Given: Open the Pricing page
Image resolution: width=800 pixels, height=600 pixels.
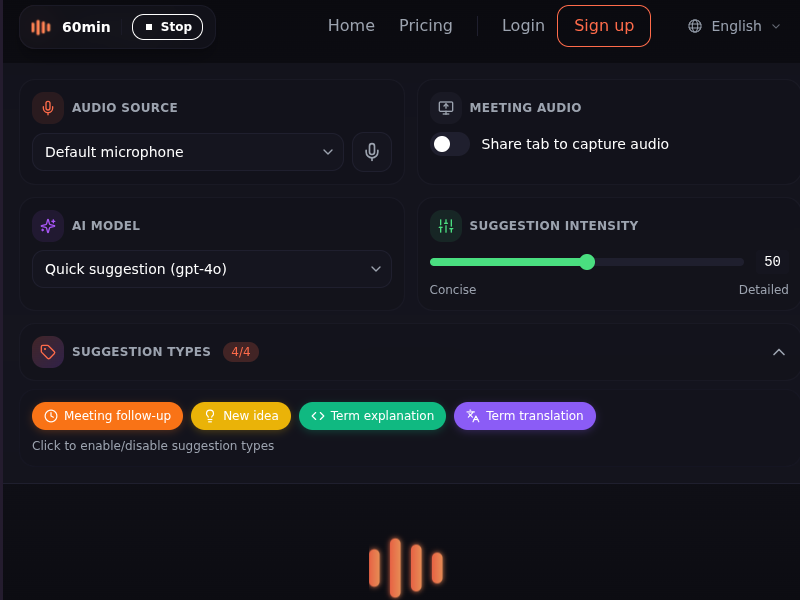Looking at the screenshot, I should click(426, 26).
